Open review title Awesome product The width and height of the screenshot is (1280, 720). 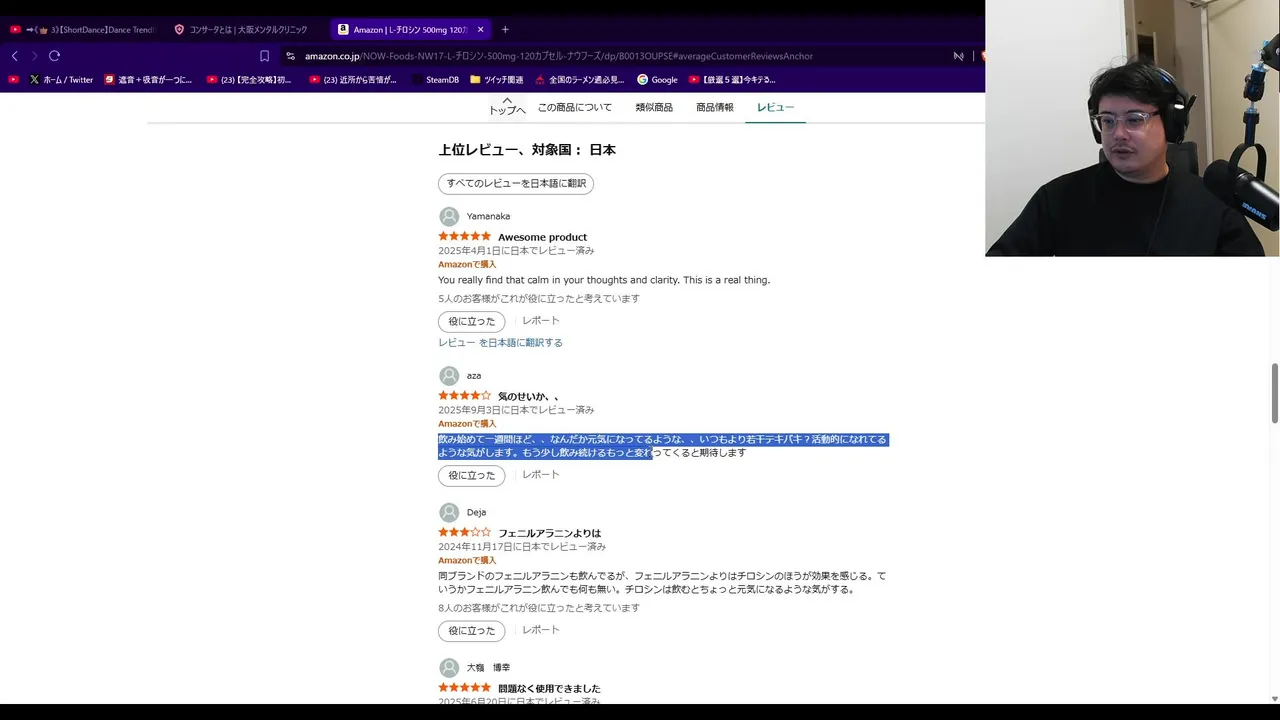click(542, 237)
